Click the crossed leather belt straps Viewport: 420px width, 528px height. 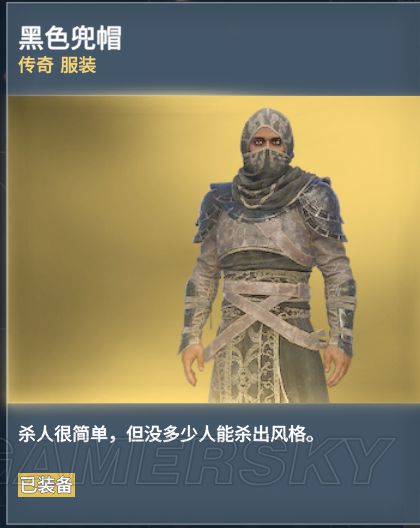tap(266, 311)
